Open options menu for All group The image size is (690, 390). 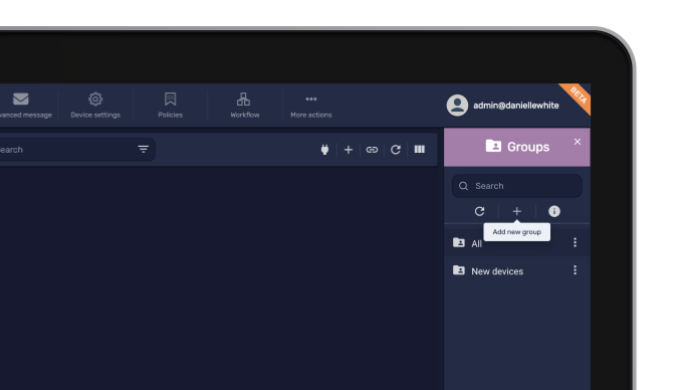575,243
